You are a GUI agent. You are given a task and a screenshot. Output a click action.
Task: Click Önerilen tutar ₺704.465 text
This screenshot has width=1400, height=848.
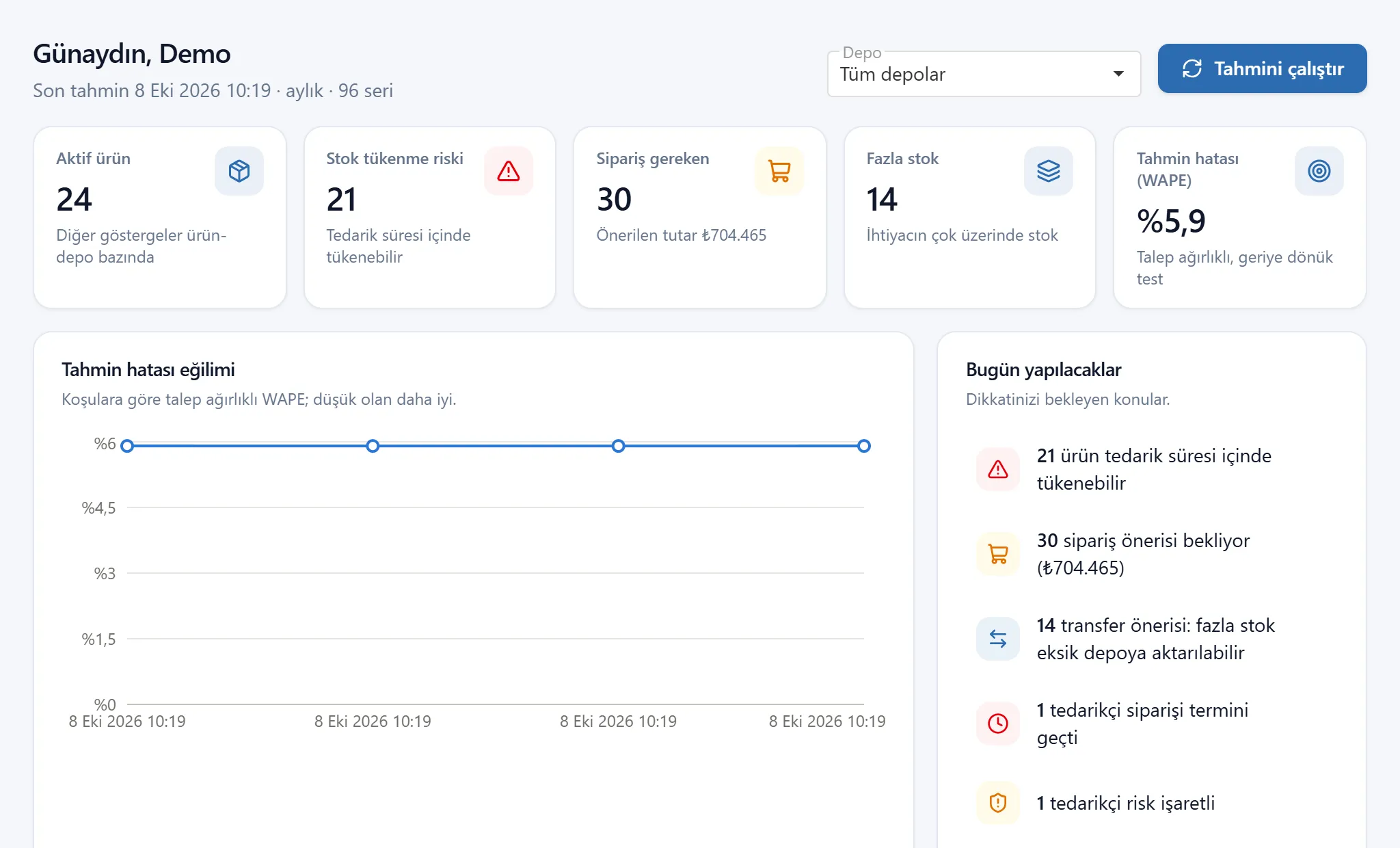(x=681, y=235)
